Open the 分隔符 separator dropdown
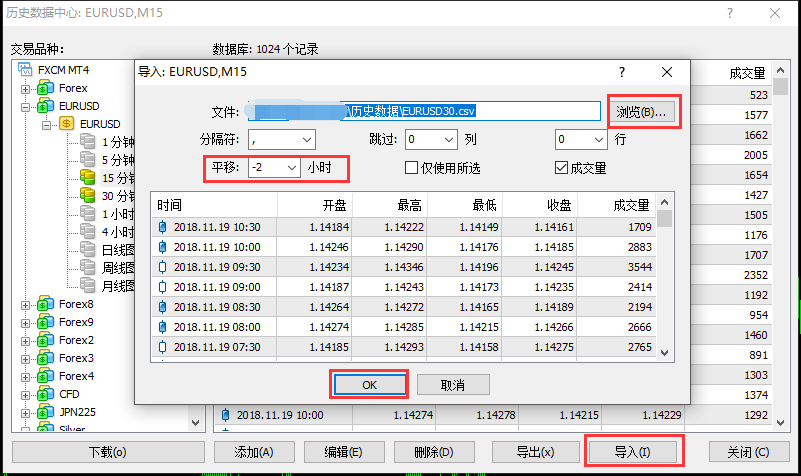This screenshot has width=801, height=476. pos(305,140)
